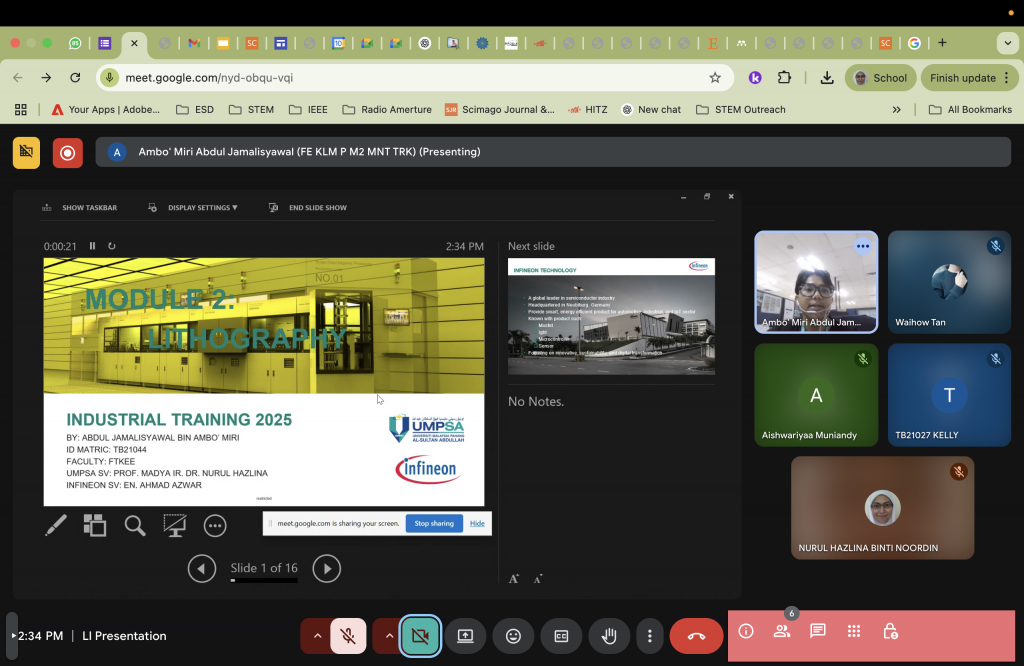Click SHOW TASKBAR in presenter view
Viewport: 1024px width, 666px height.
(x=80, y=208)
